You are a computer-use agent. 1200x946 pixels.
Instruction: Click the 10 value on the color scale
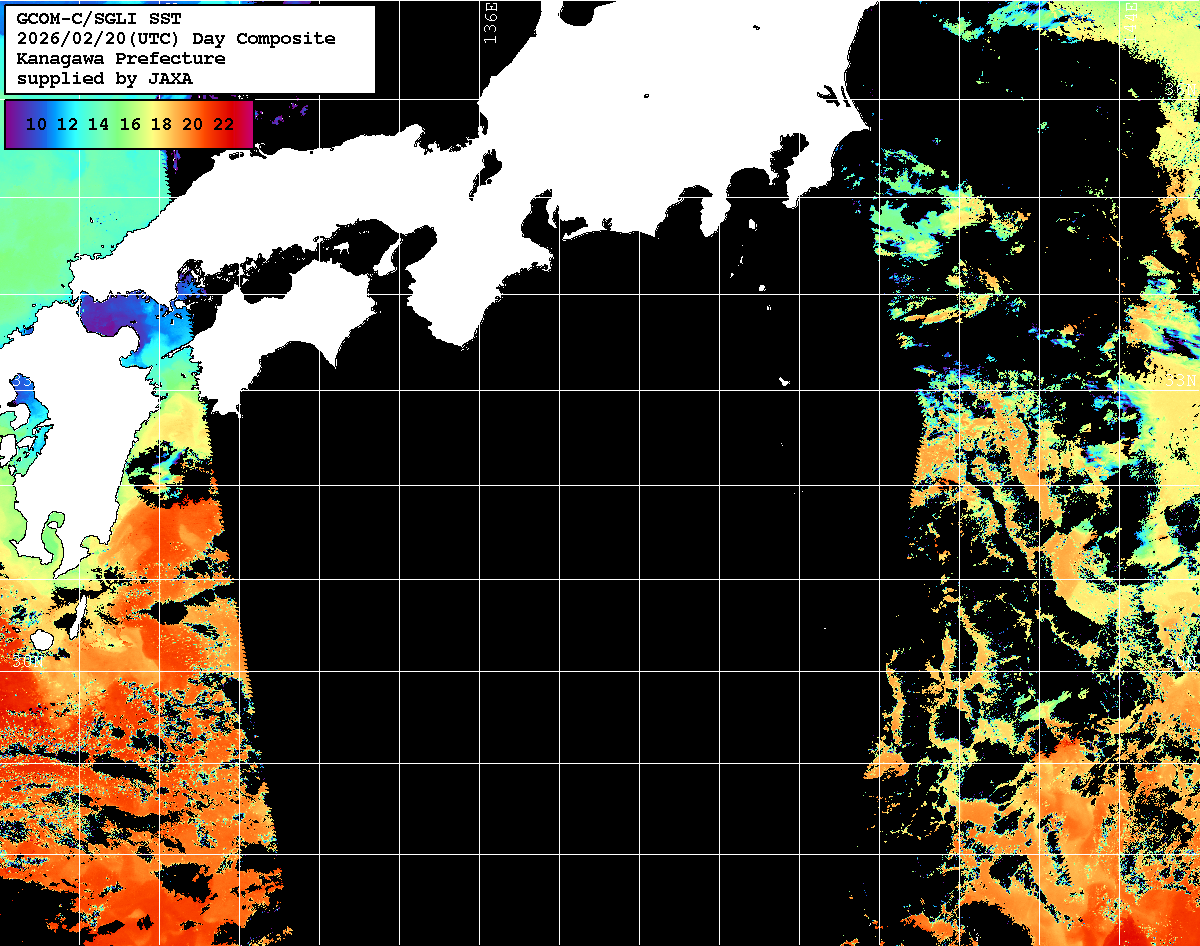(x=36, y=125)
